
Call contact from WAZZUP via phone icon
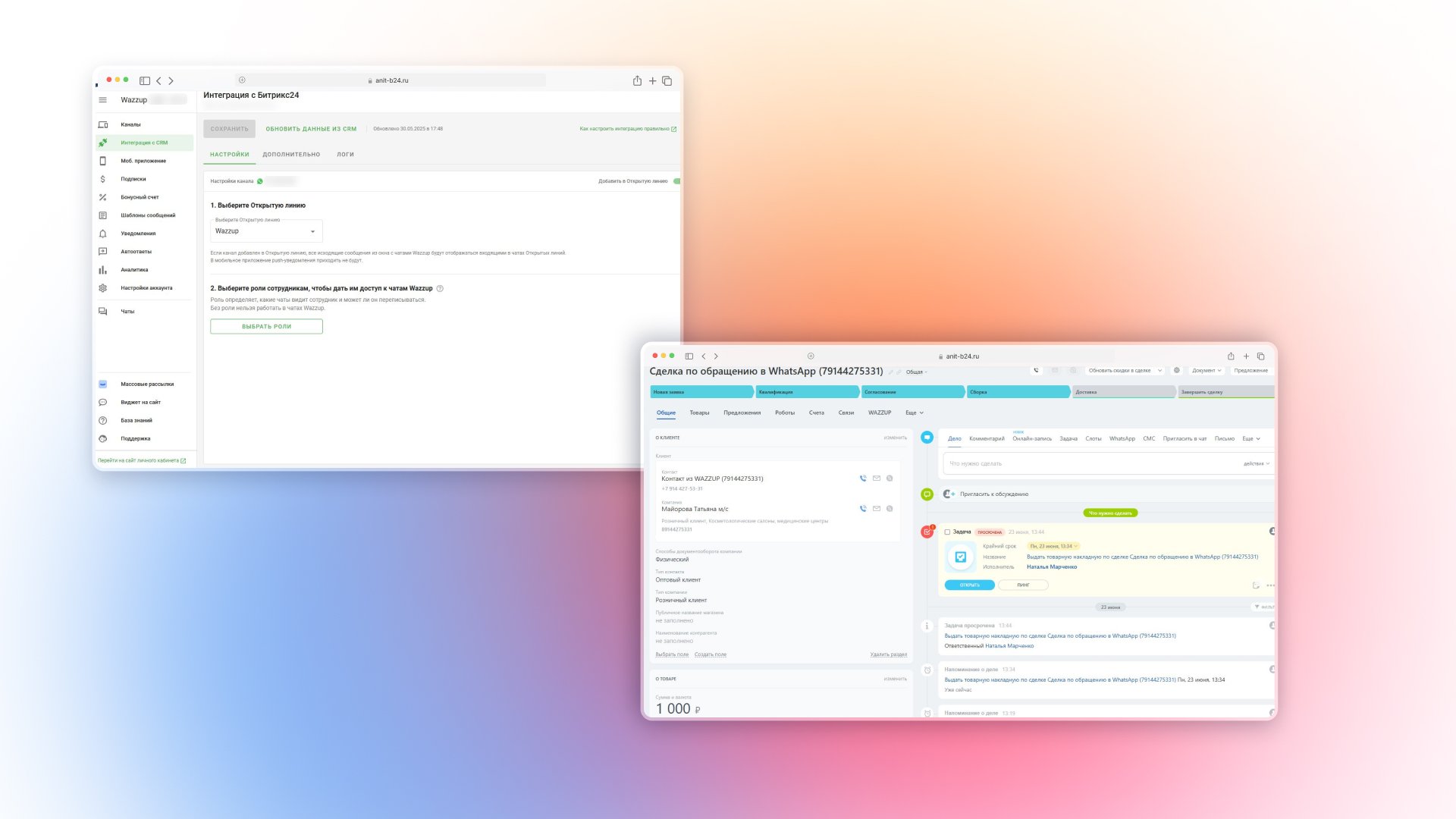click(x=863, y=479)
